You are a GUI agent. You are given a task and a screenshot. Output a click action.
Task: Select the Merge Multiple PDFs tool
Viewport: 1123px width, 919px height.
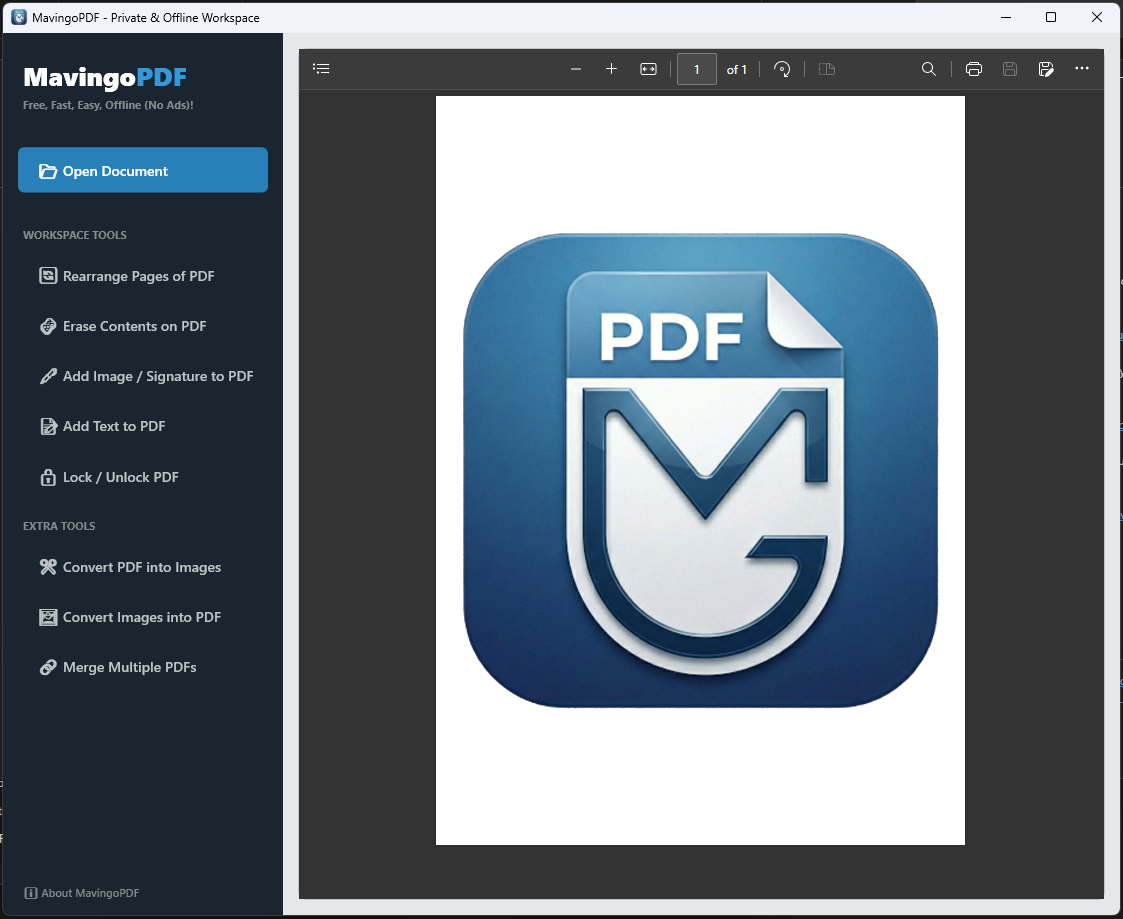point(129,667)
